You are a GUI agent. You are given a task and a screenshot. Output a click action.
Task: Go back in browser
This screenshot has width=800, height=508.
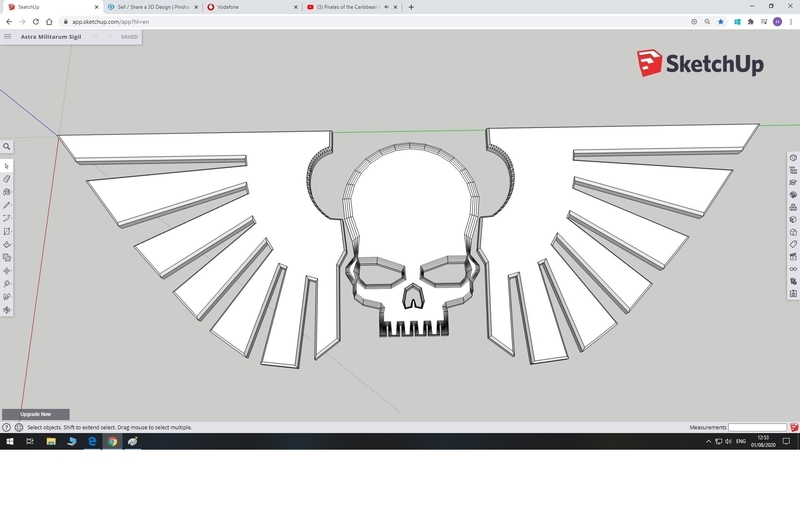pos(9,22)
